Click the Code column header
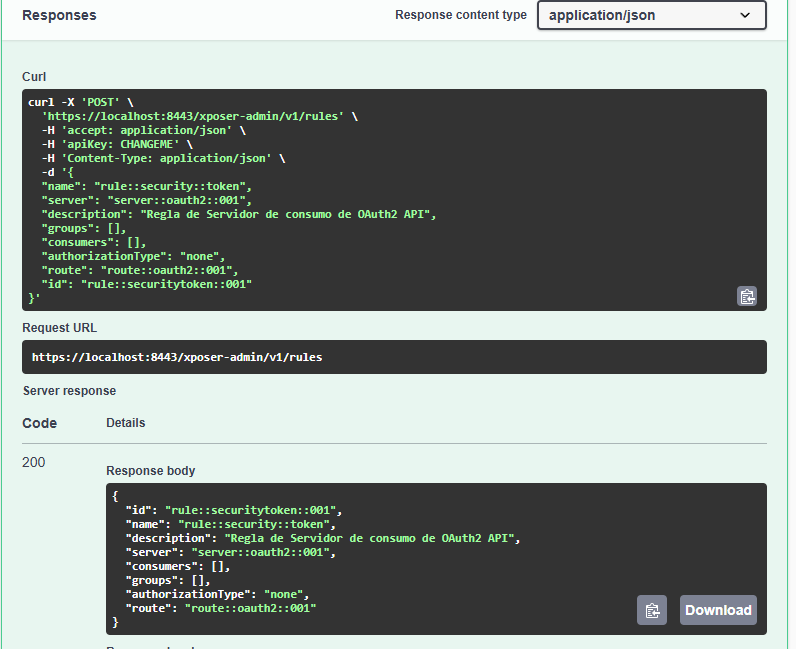 (x=40, y=423)
